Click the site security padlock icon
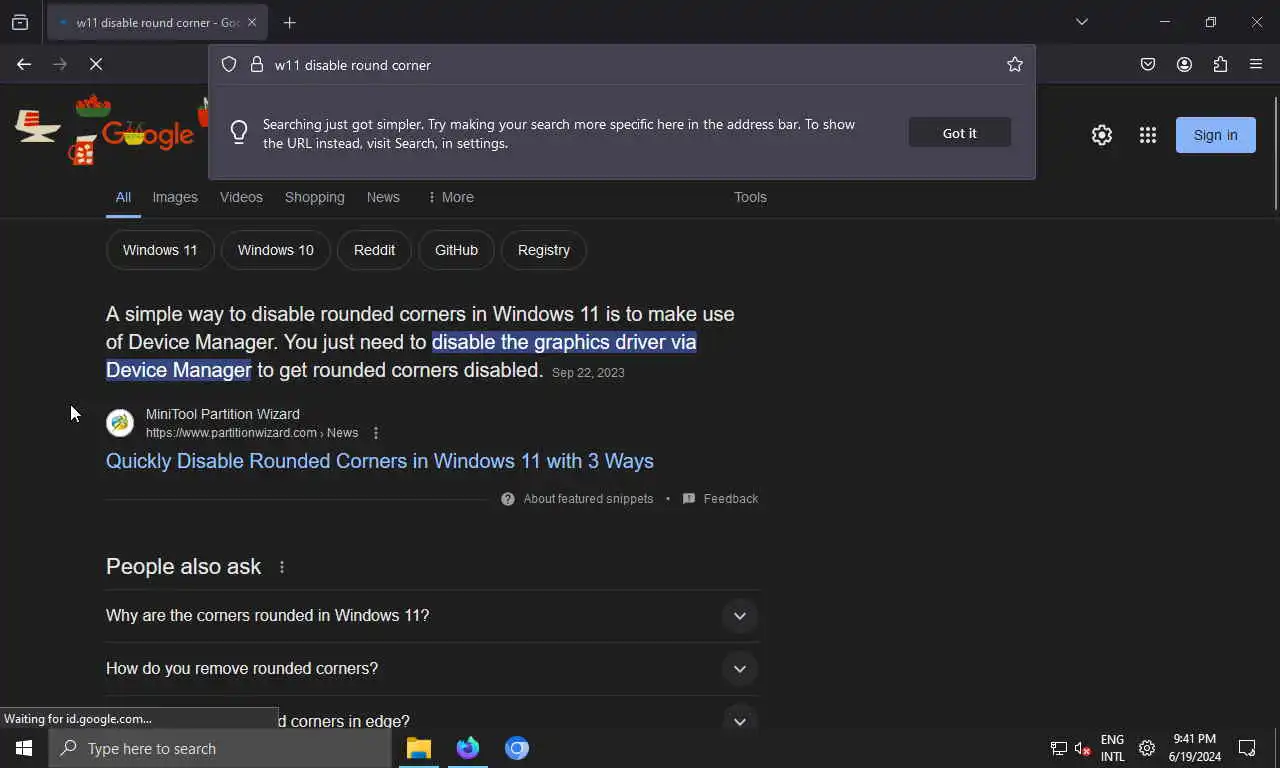This screenshot has height=768, width=1280. [256, 64]
